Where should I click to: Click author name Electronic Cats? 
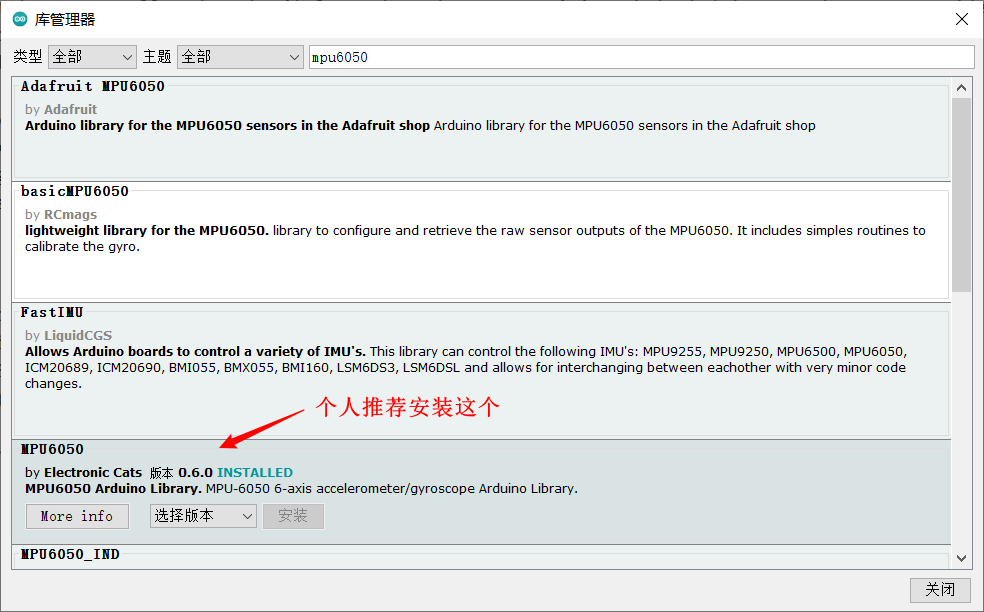pyautogui.click(x=93, y=473)
